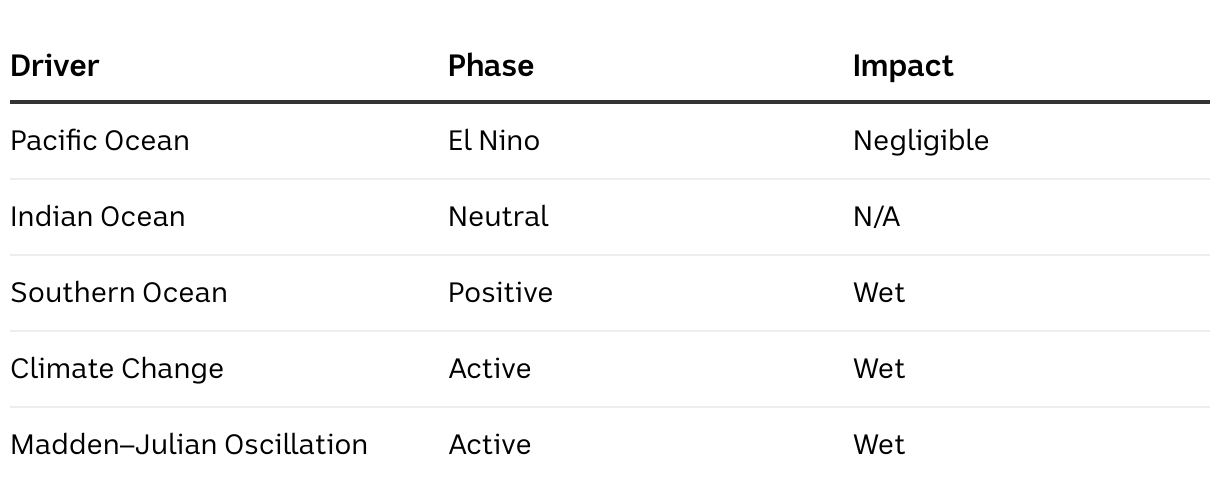Viewport: 1220px width, 492px height.
Task: Click the Positive phase cell
Action: click(x=500, y=293)
